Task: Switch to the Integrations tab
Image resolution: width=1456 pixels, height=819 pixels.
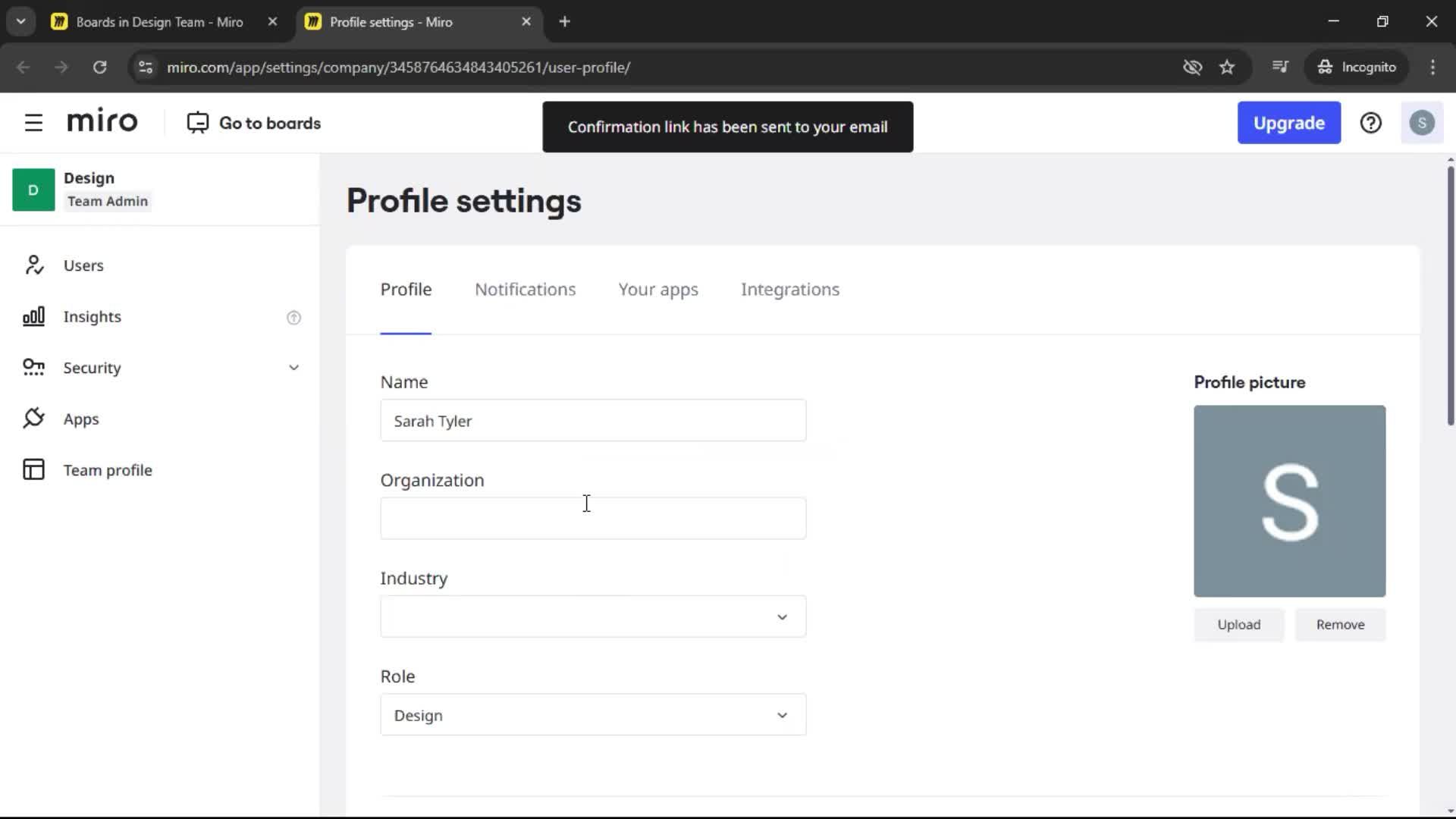Action: coord(790,290)
